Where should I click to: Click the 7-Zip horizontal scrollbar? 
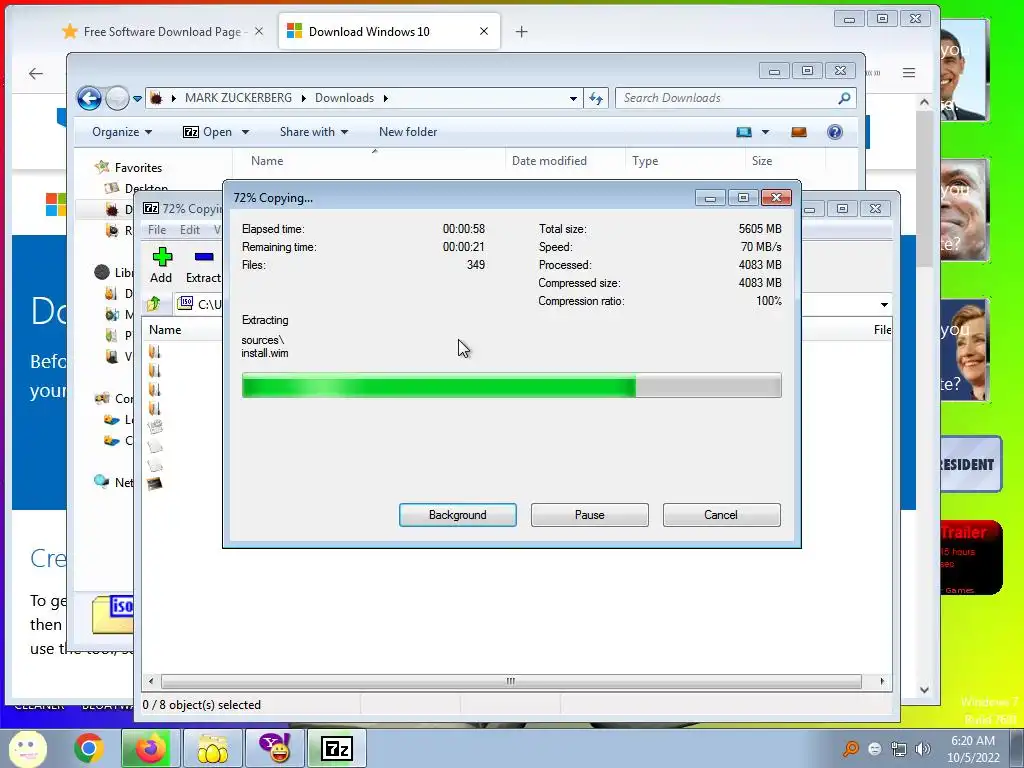pyautogui.click(x=511, y=681)
